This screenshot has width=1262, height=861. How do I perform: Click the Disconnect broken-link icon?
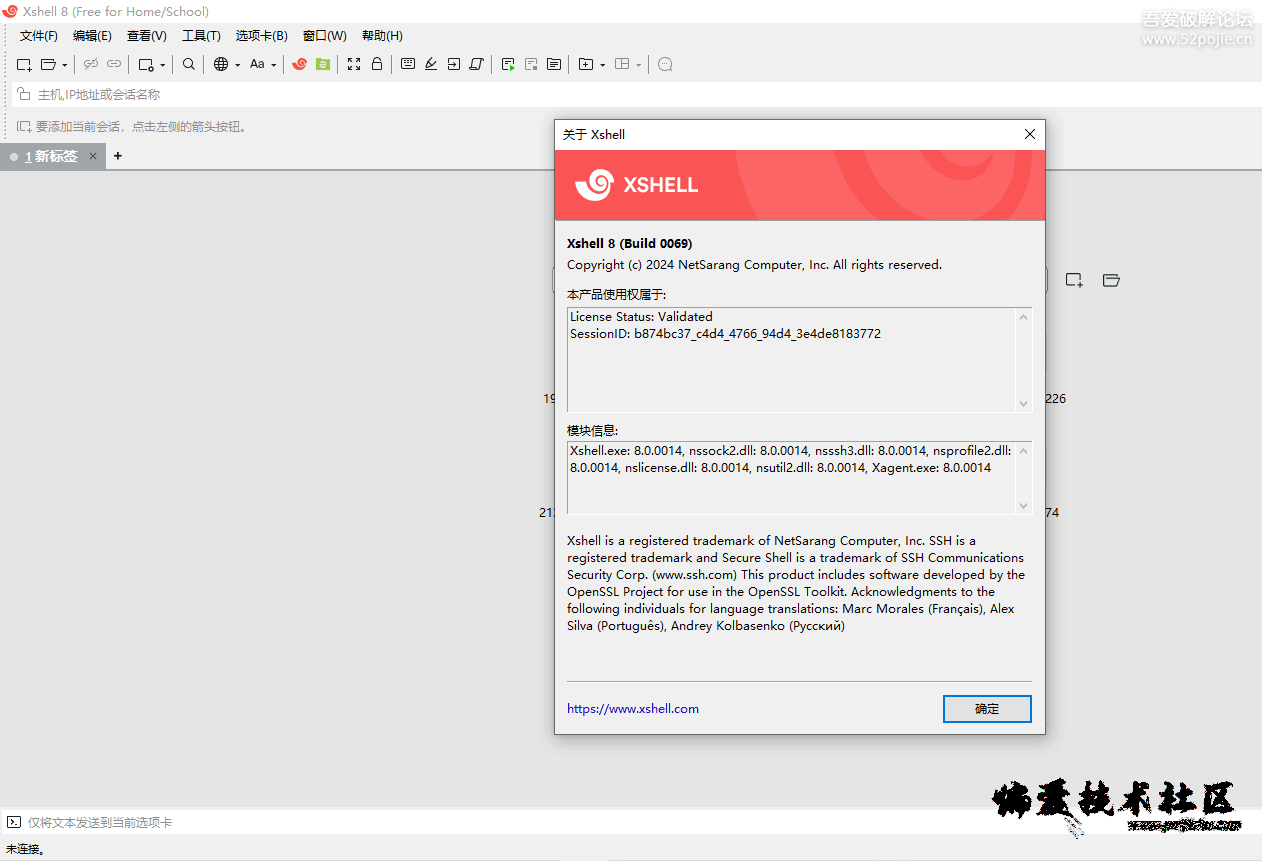(91, 64)
